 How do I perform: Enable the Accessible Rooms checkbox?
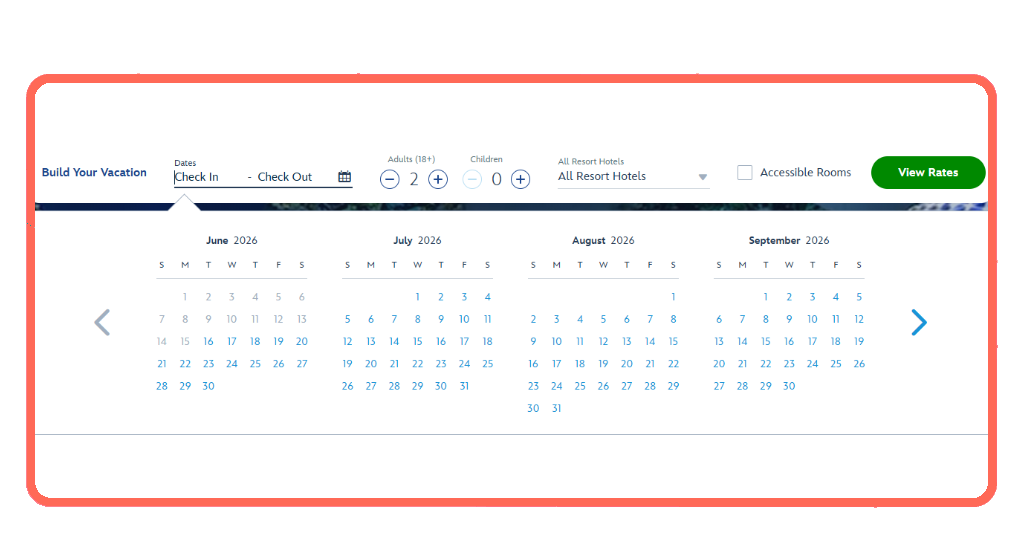click(744, 172)
